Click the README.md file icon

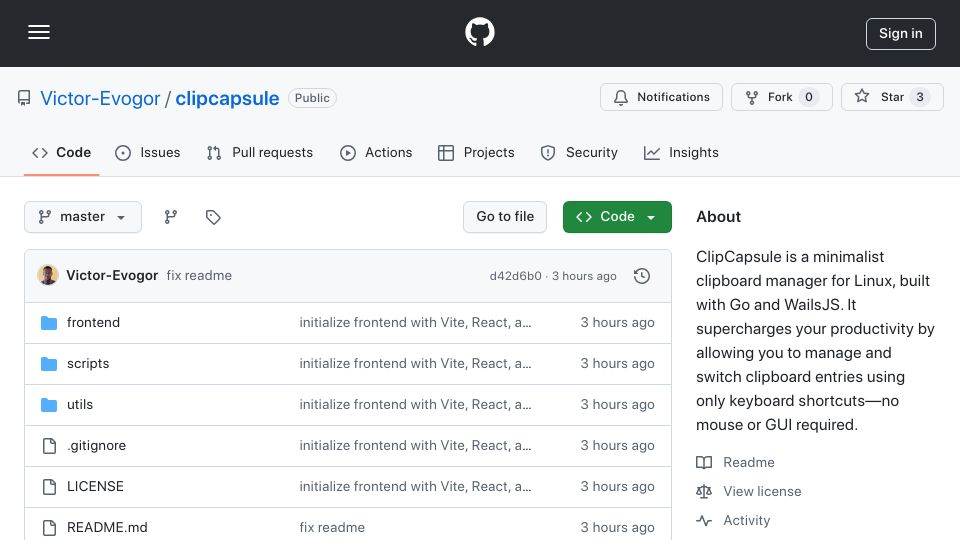[49, 528]
